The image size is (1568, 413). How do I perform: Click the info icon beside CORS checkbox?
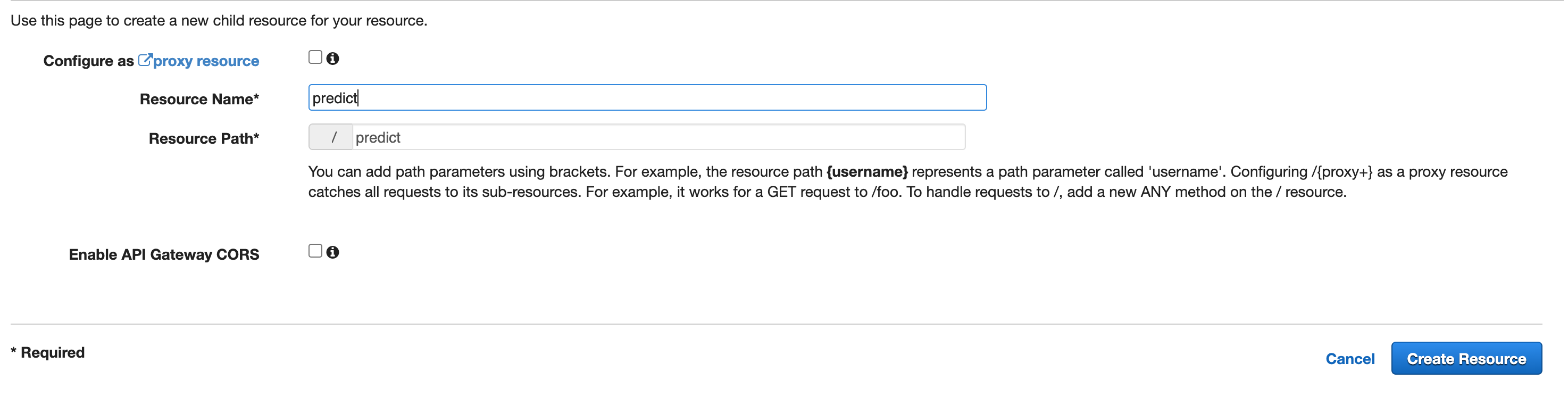coord(332,252)
